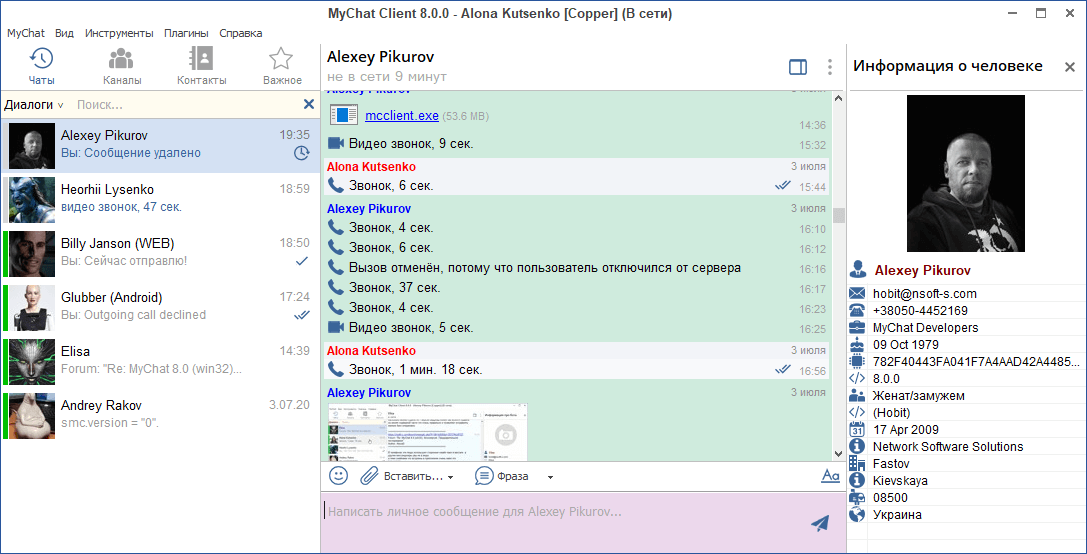Open the Инструменты menu
Screen dimensions: 1087x554
coord(119,33)
